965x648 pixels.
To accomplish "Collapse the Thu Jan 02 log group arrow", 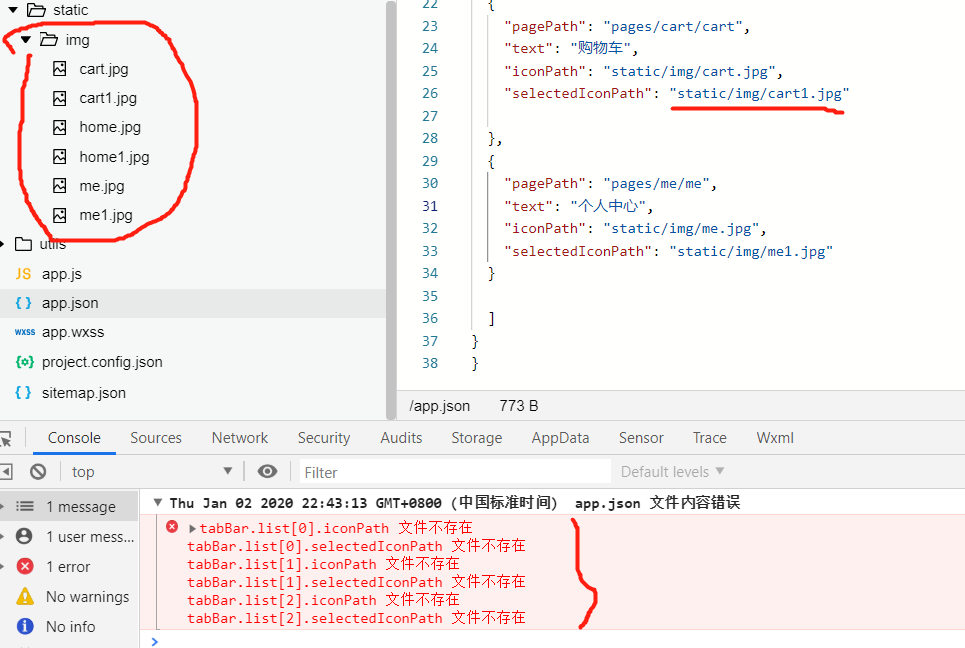I will (x=158, y=503).
